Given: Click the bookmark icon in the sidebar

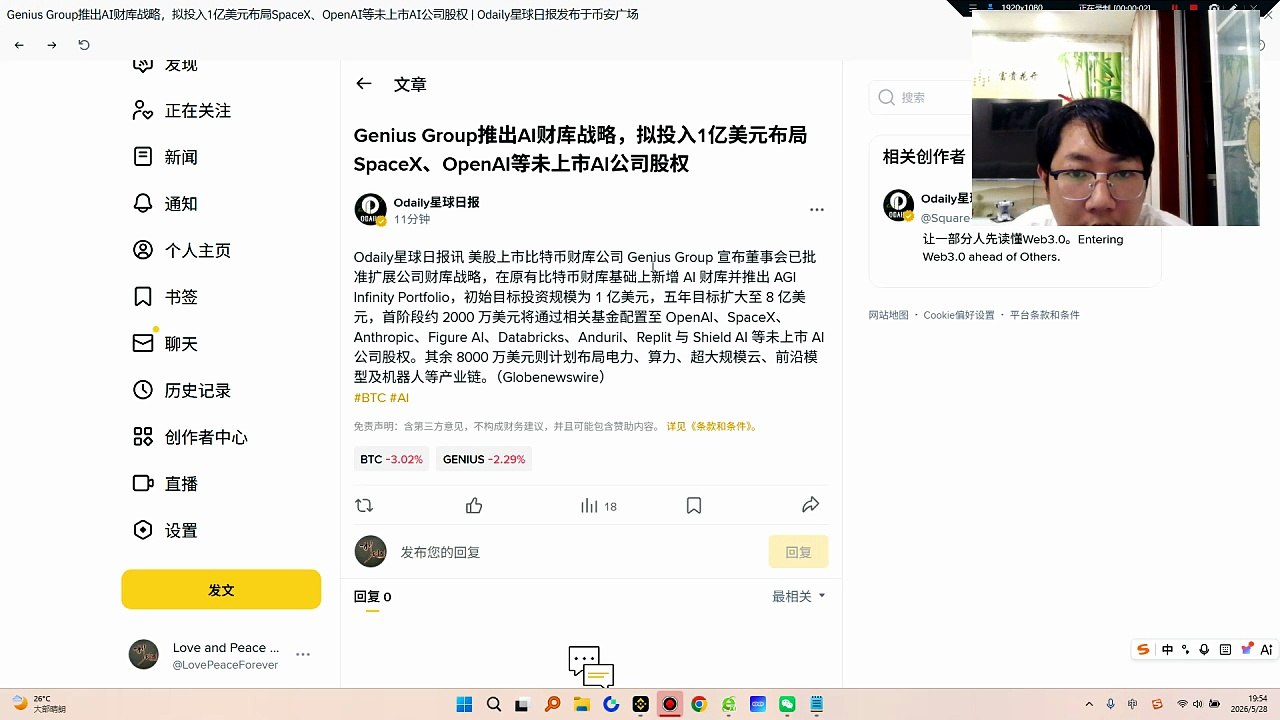Looking at the screenshot, I should (x=143, y=296).
